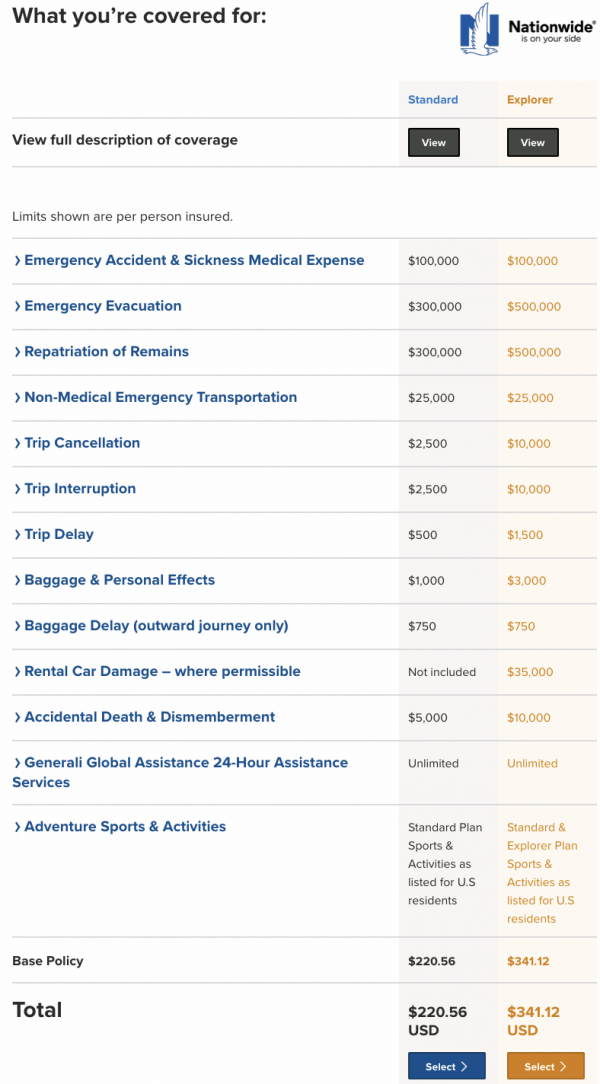The image size is (600, 1084).
Task: Open Rental Car Damage details
Action: 162,671
